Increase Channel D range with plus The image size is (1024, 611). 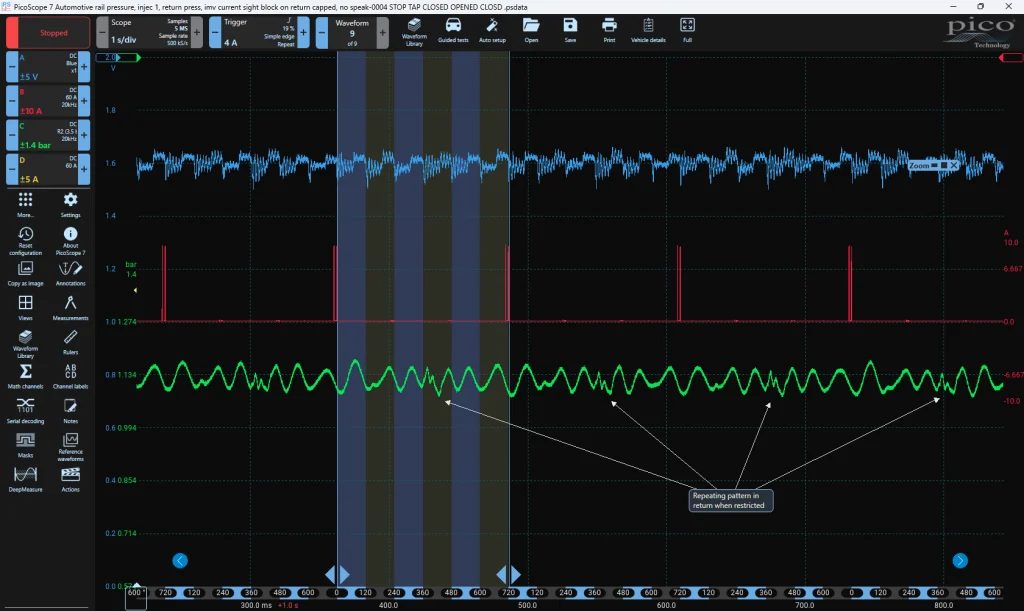pos(84,169)
